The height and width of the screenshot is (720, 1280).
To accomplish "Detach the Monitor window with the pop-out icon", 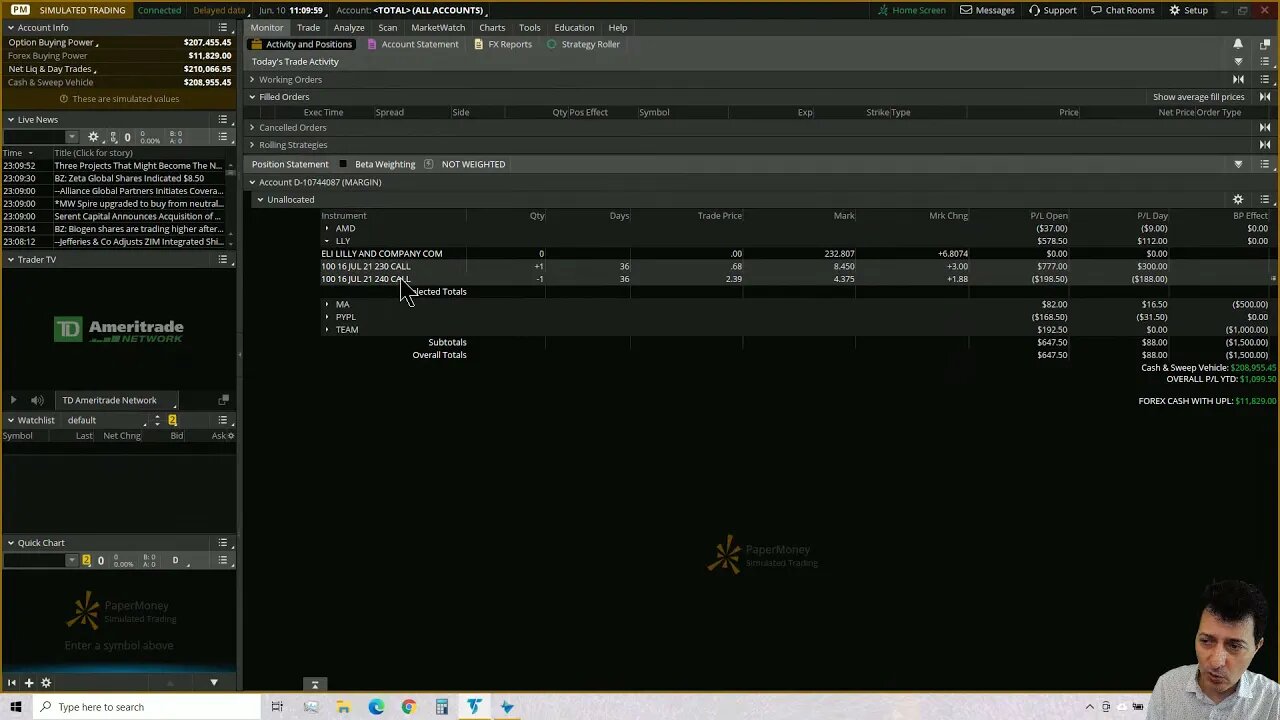I will (x=1265, y=44).
